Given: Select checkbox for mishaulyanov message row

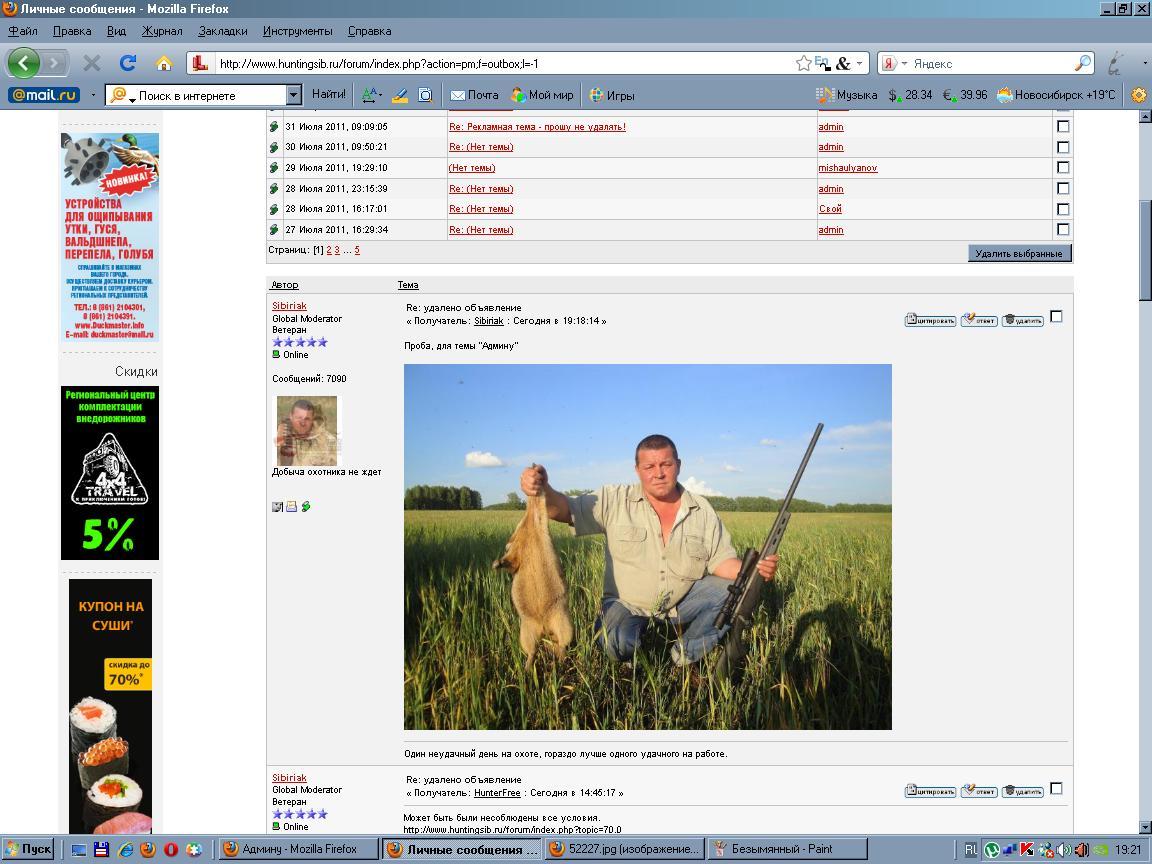Looking at the screenshot, I should point(1063,168).
